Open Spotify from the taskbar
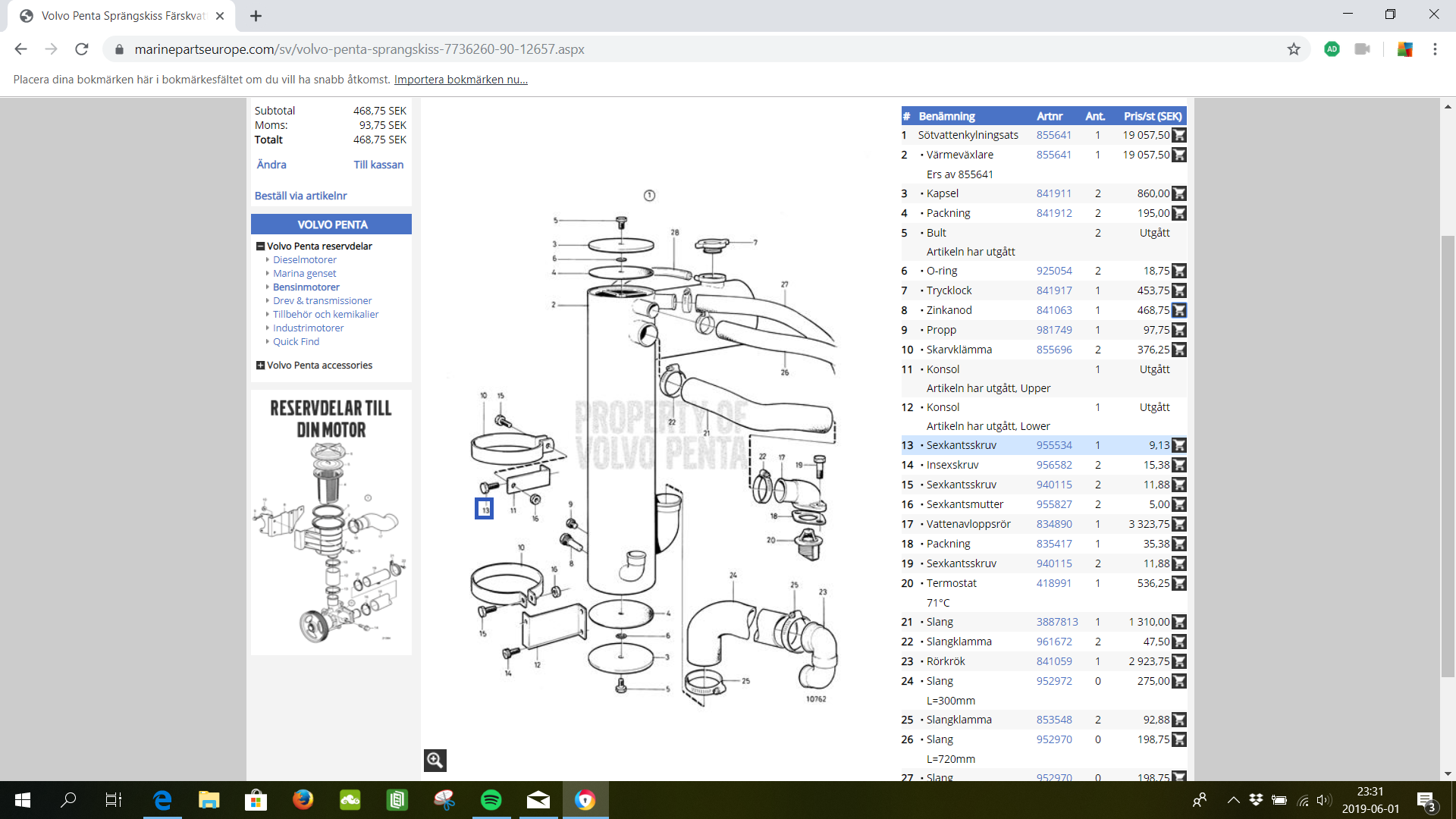Image resolution: width=1456 pixels, height=819 pixels. (491, 800)
